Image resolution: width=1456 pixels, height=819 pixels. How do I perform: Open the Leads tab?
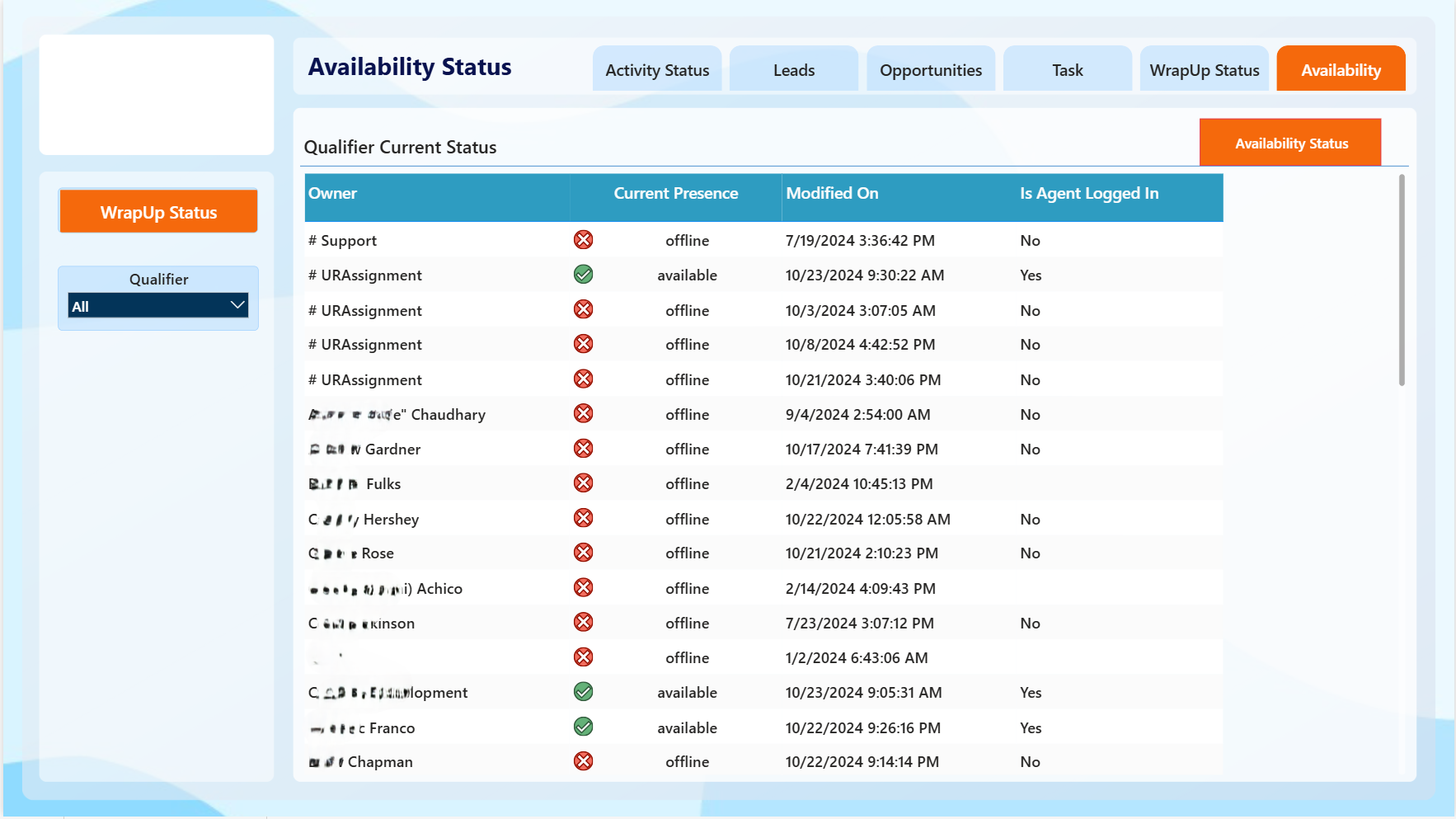point(794,69)
